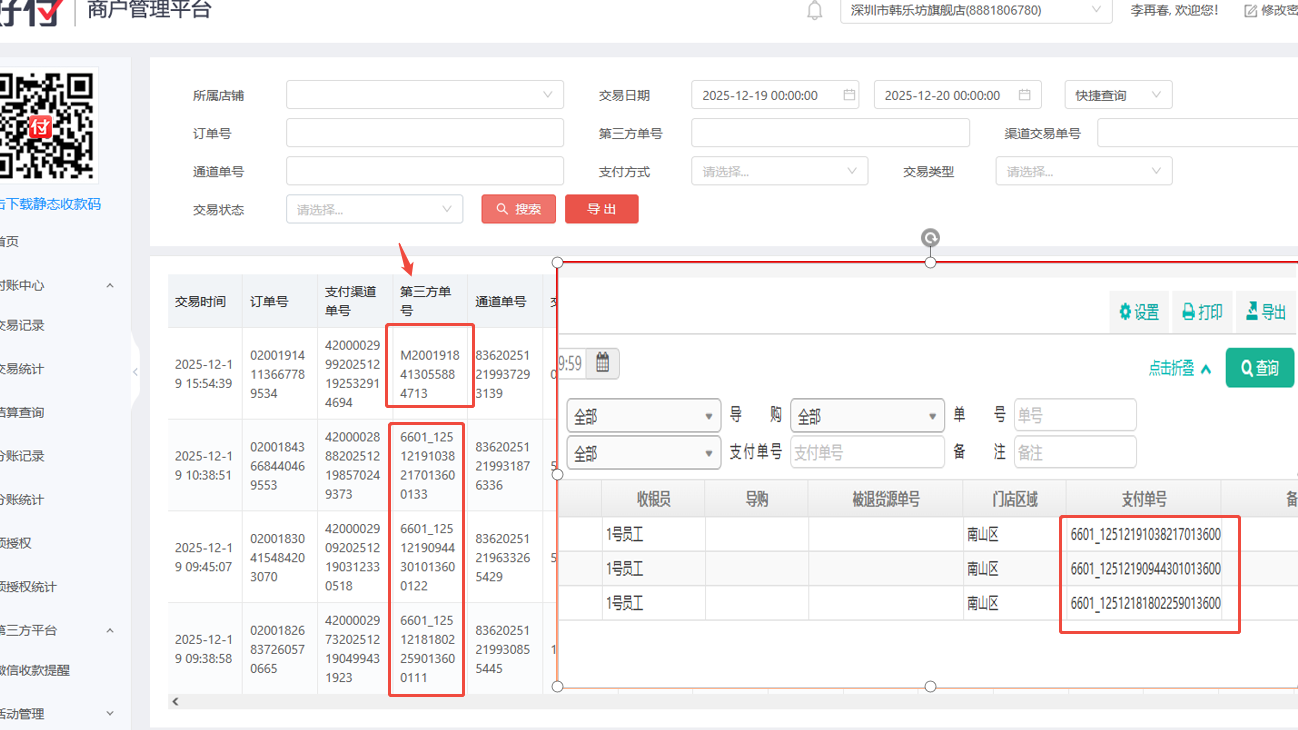Collapse the sidebar using the arrow handle
Image resolution: width=1298 pixels, height=730 pixels.
pyautogui.click(x=136, y=372)
